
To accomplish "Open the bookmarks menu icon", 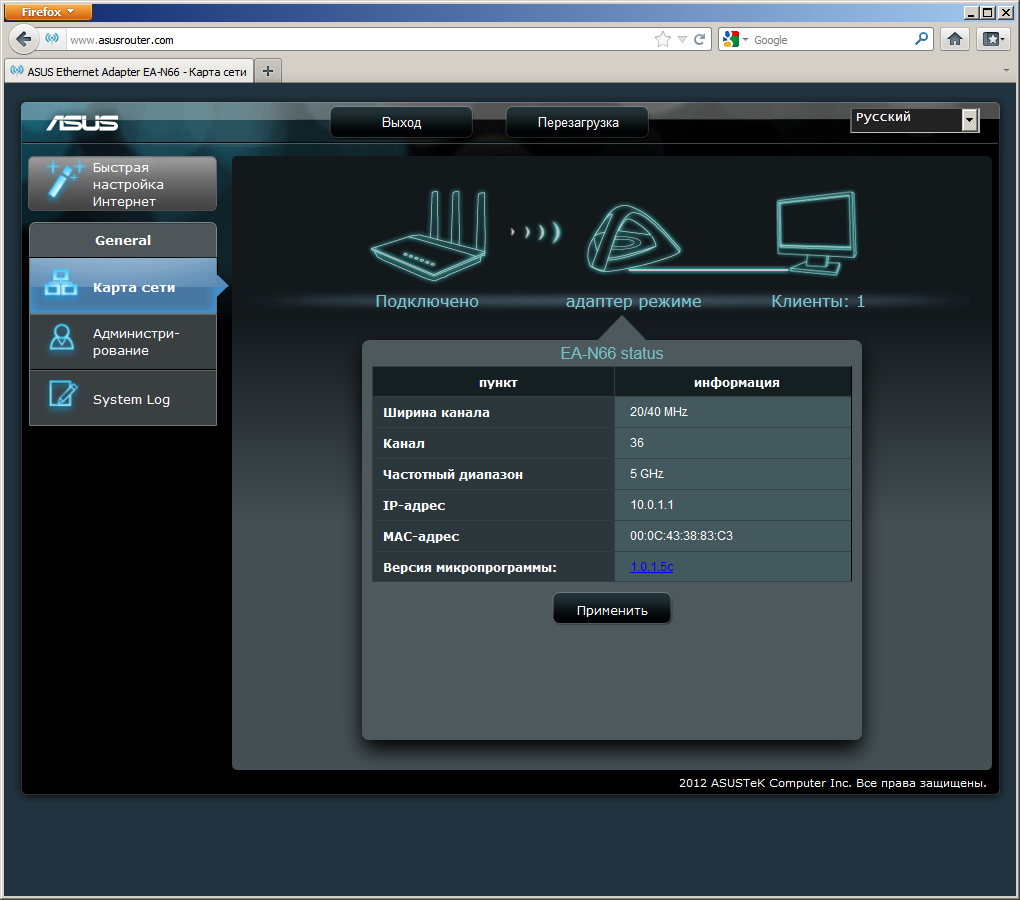I will point(993,40).
